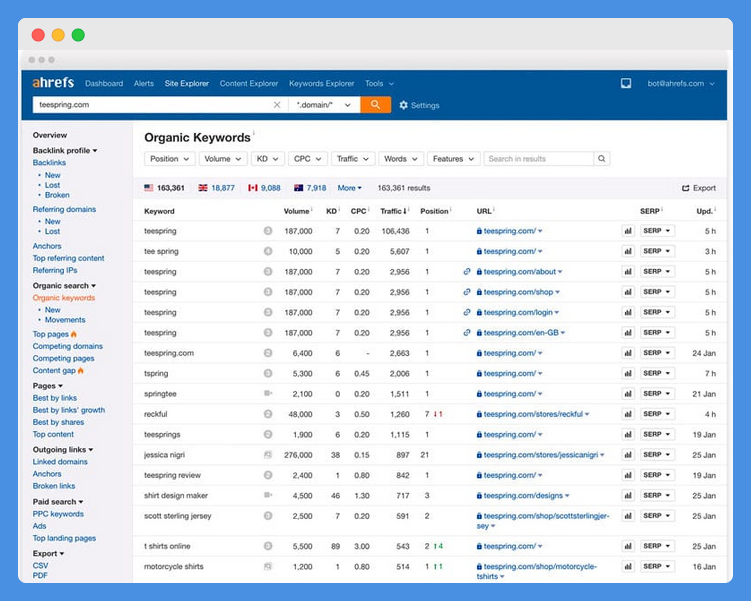Open the Volume filter dropdown
751x601 pixels.
223,159
